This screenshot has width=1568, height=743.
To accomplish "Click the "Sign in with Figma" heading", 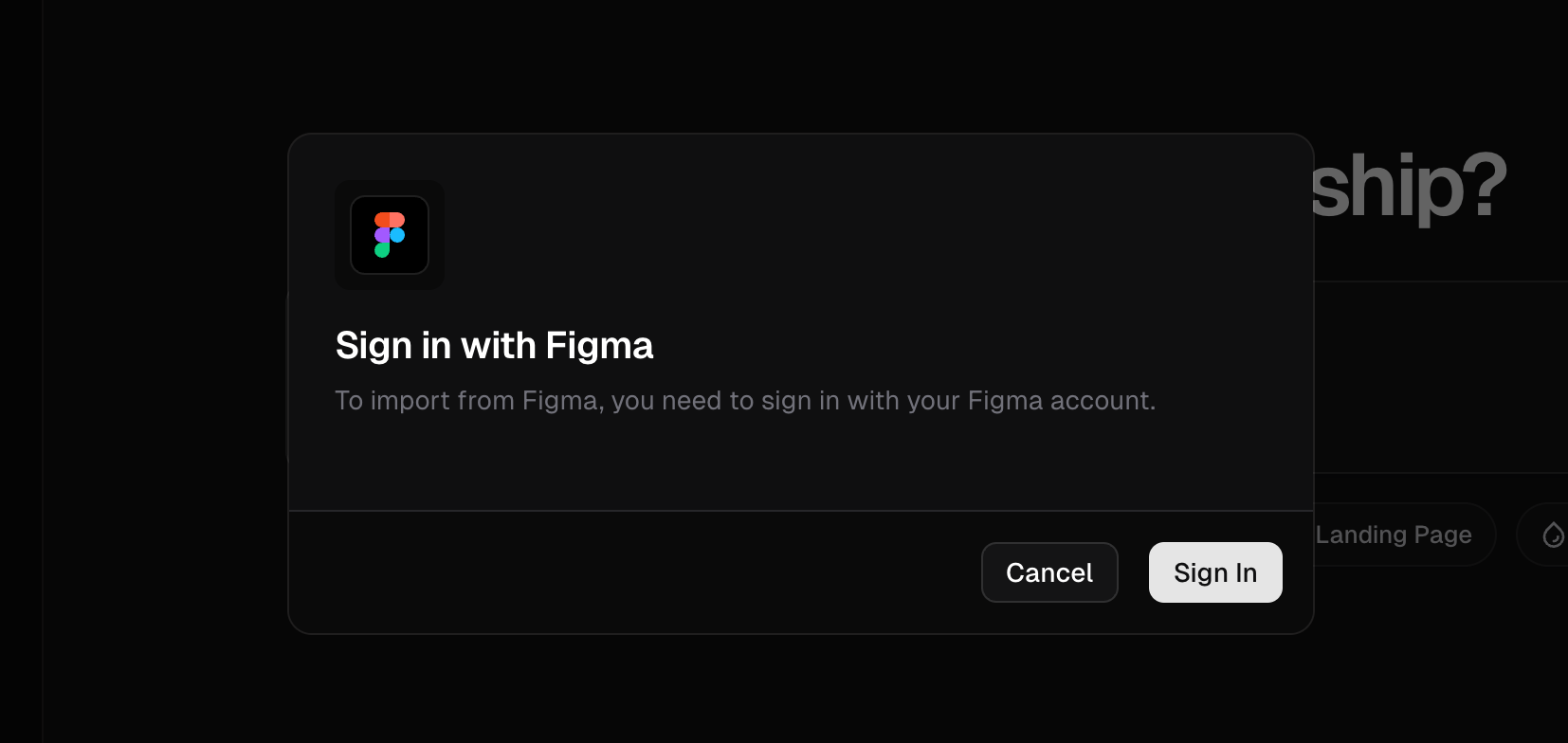I will [x=494, y=346].
